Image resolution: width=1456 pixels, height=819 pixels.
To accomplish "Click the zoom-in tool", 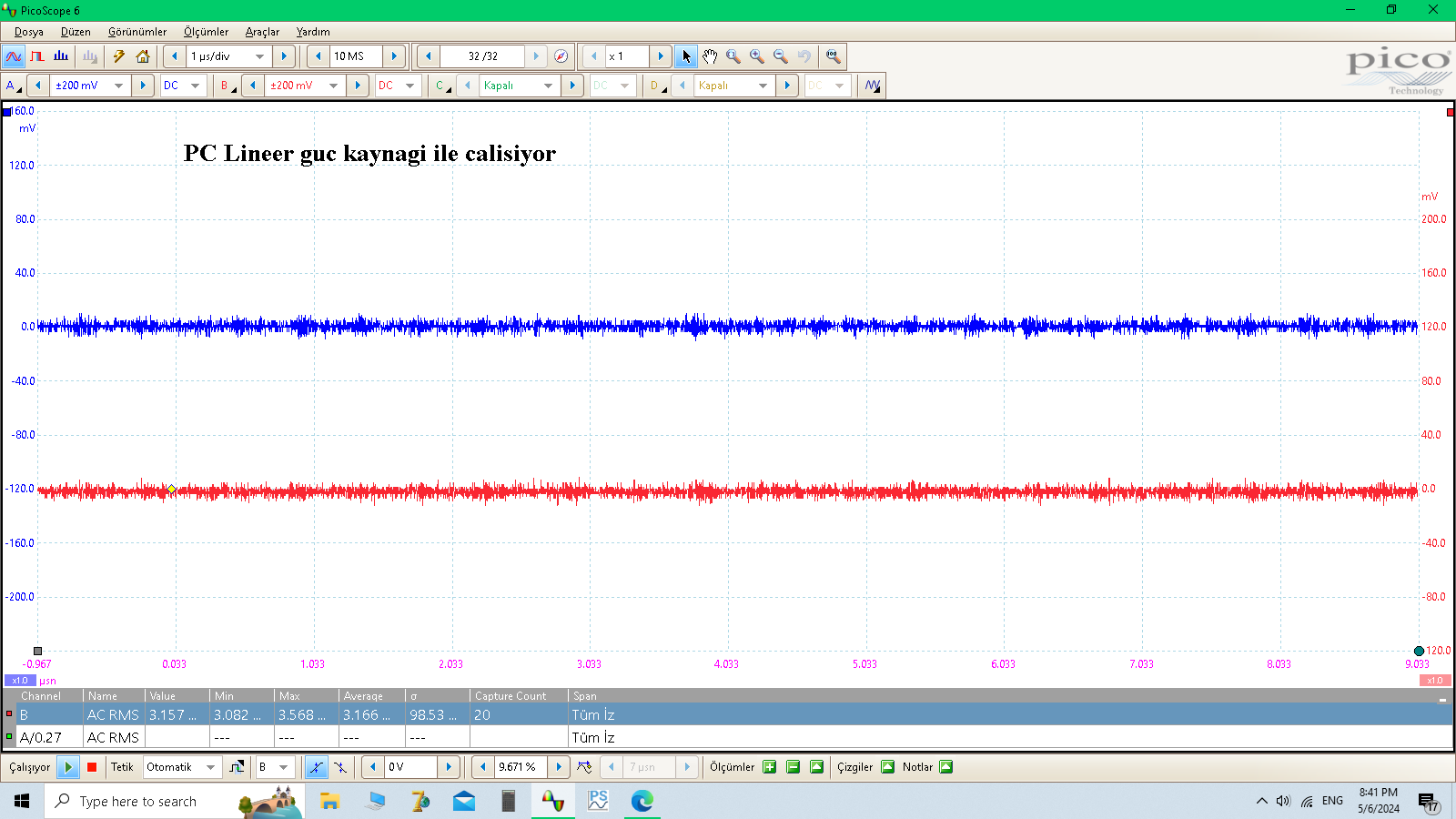I will click(757, 56).
